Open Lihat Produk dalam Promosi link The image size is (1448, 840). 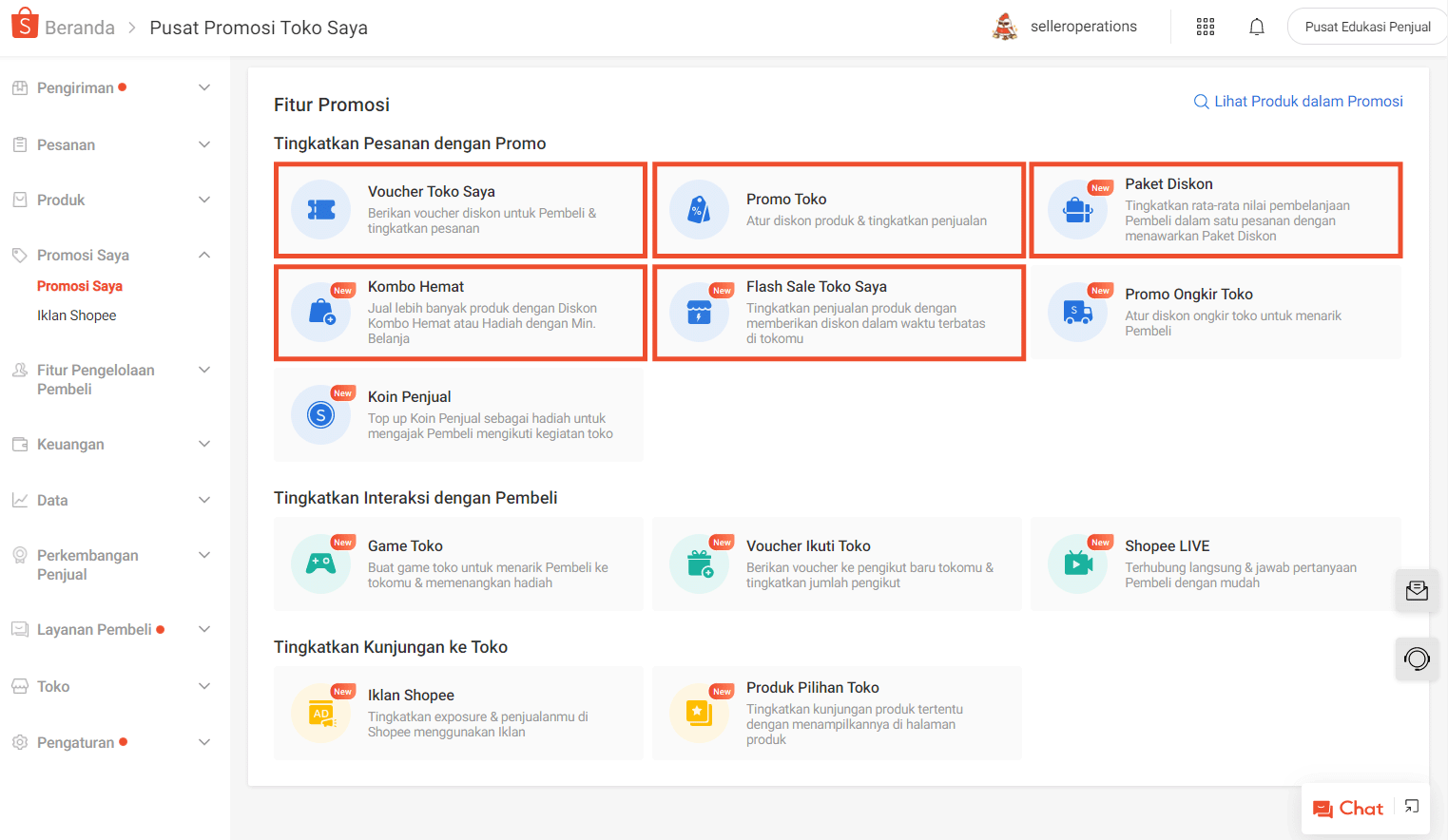click(x=1298, y=102)
